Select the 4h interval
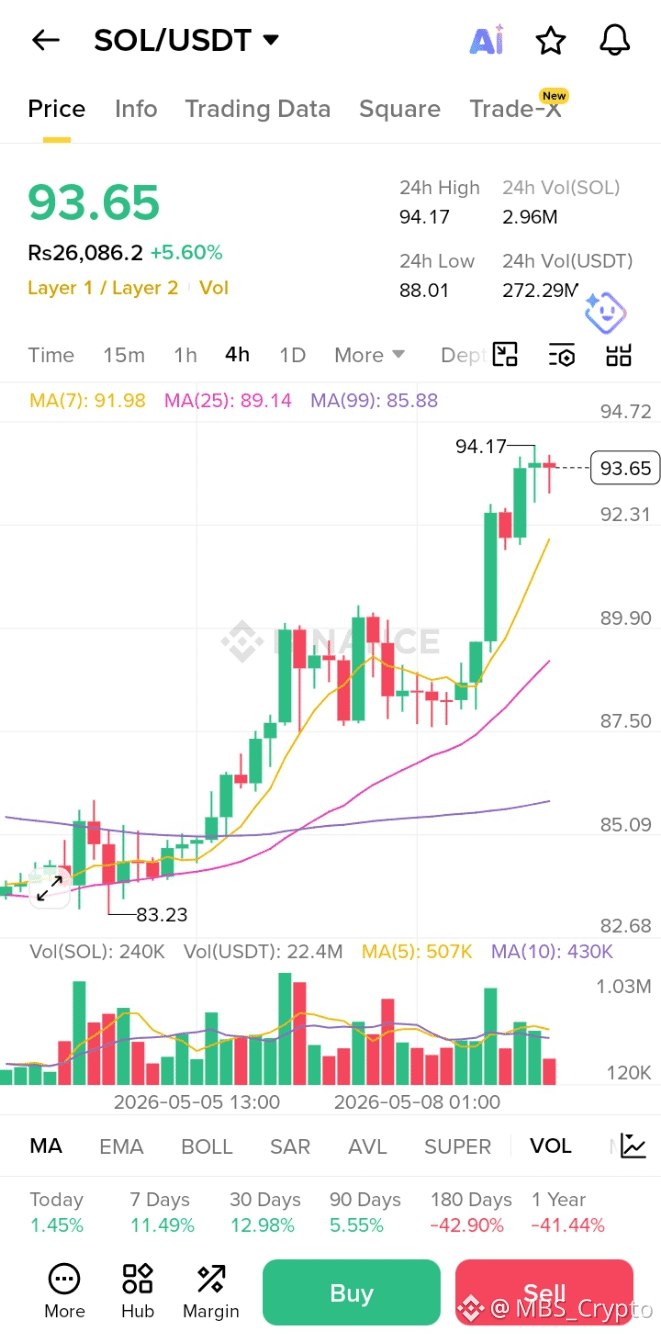Viewport: 661px width, 1334px height. point(237,355)
